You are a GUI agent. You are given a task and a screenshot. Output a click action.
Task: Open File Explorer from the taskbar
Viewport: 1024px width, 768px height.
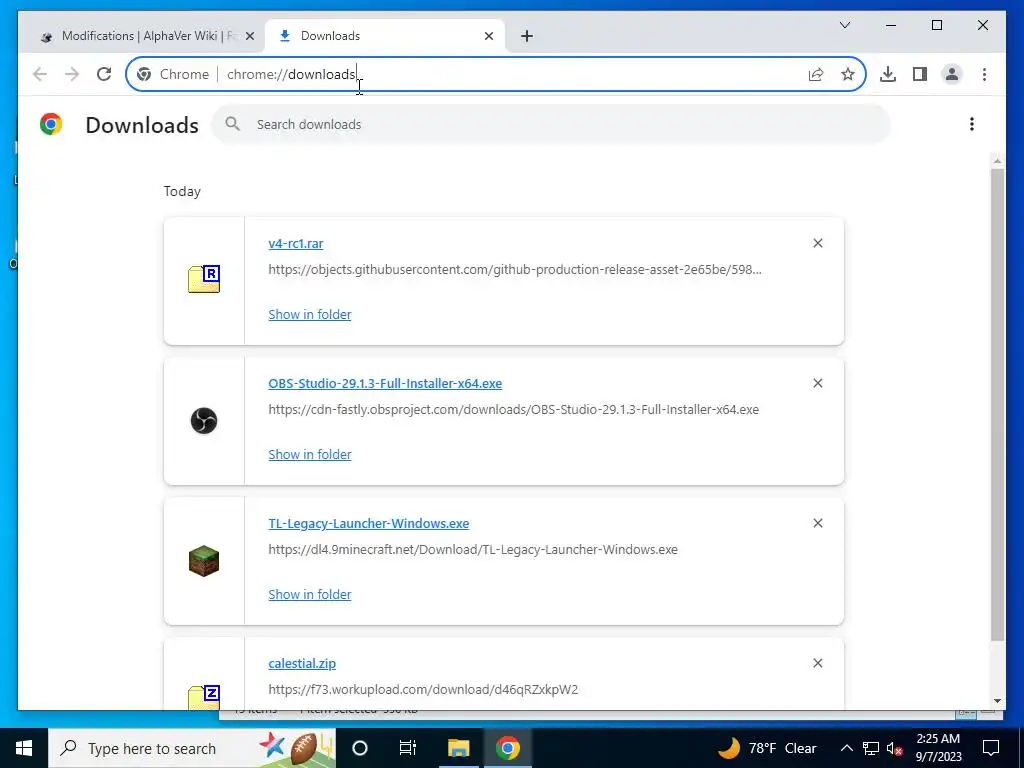tap(458, 748)
